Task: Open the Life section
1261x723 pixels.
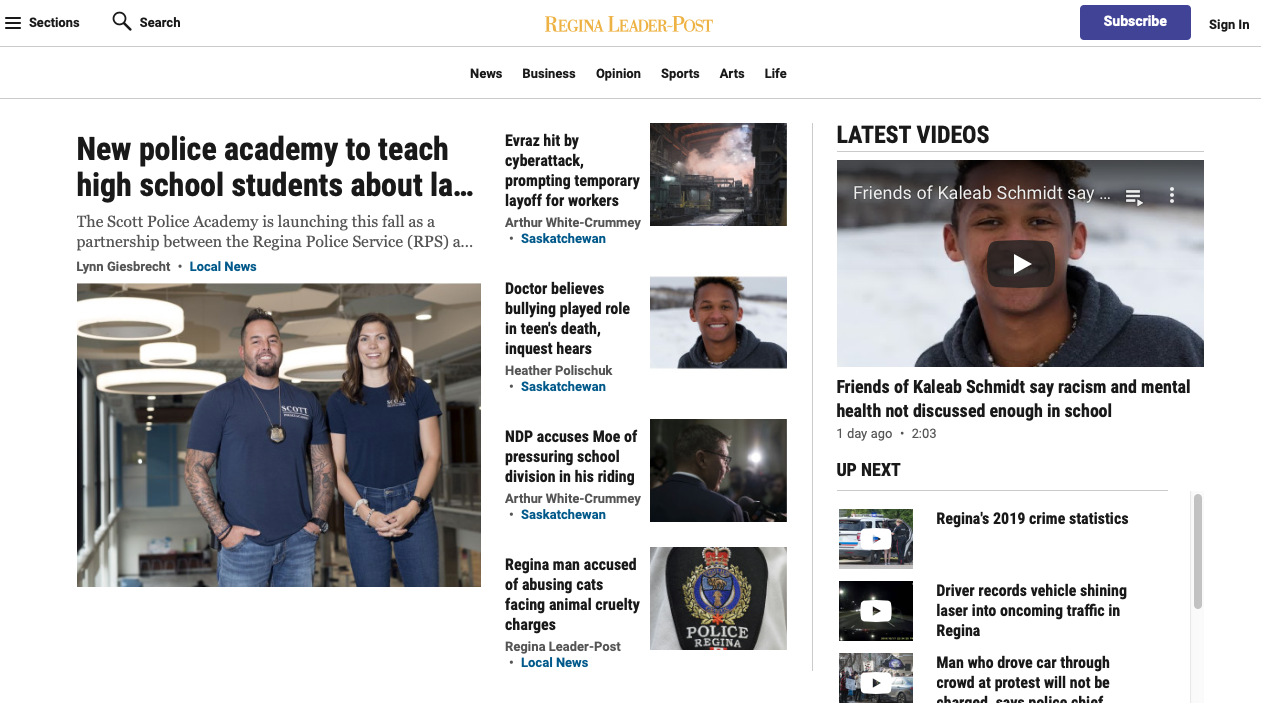Action: pyautogui.click(x=775, y=73)
